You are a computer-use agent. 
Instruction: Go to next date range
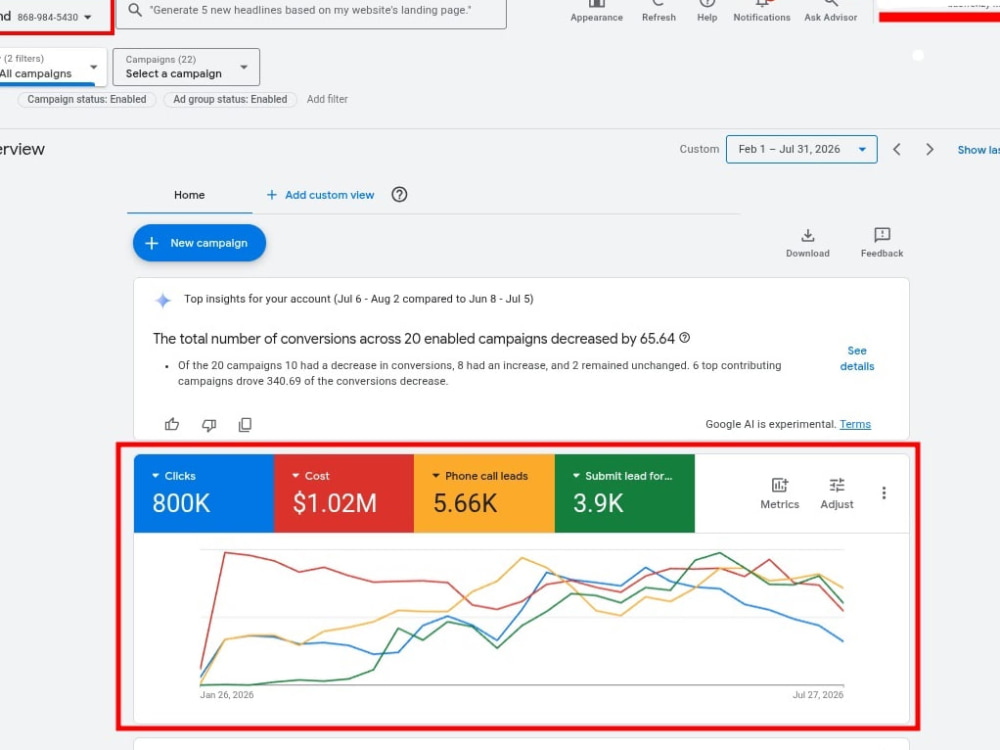tap(930, 149)
